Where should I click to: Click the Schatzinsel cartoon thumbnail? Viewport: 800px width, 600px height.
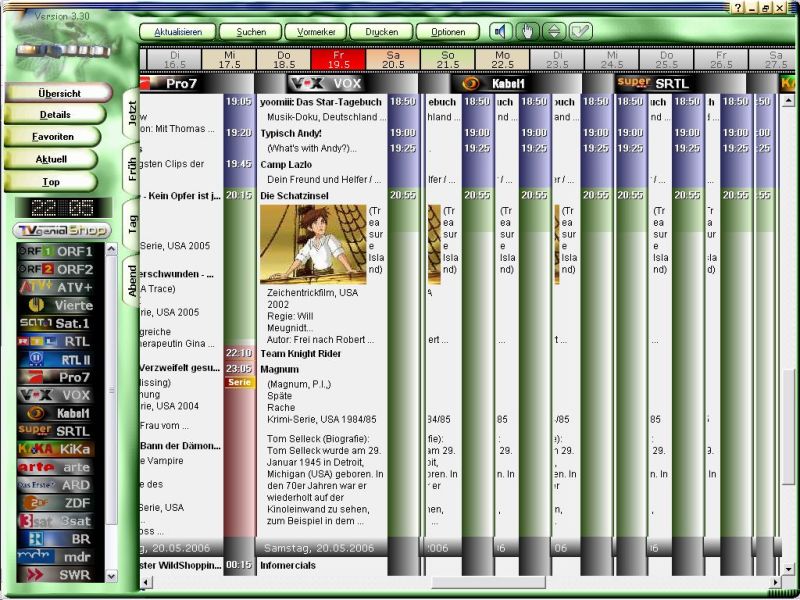pyautogui.click(x=313, y=244)
